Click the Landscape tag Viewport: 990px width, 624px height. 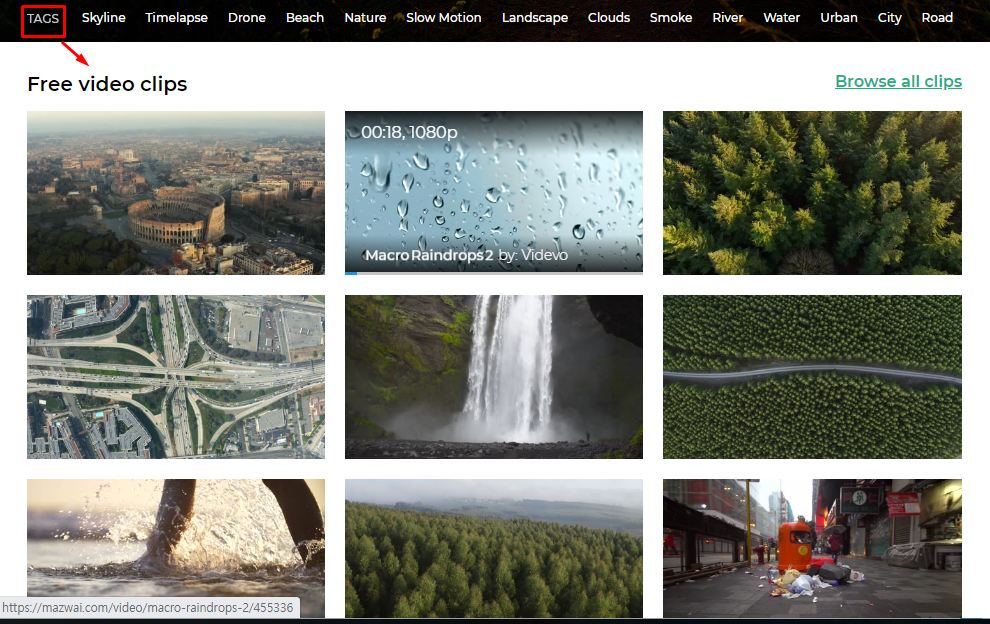pyautogui.click(x=535, y=18)
